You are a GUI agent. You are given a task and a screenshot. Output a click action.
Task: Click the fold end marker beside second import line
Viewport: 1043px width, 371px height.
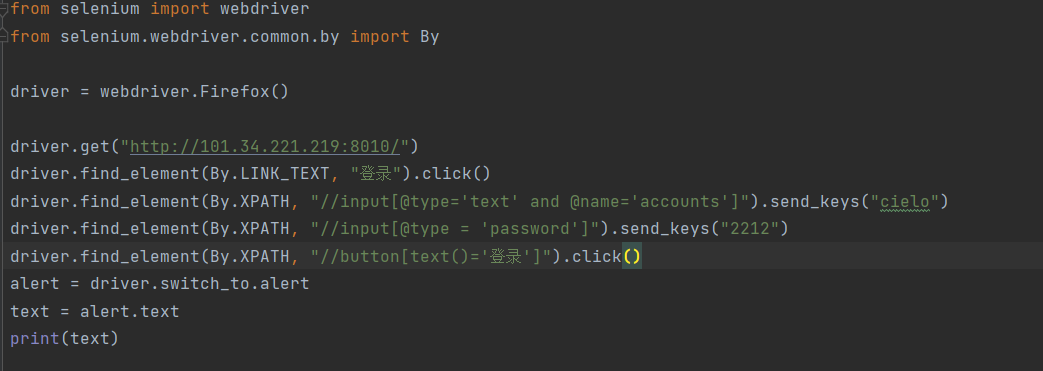coord(4,36)
